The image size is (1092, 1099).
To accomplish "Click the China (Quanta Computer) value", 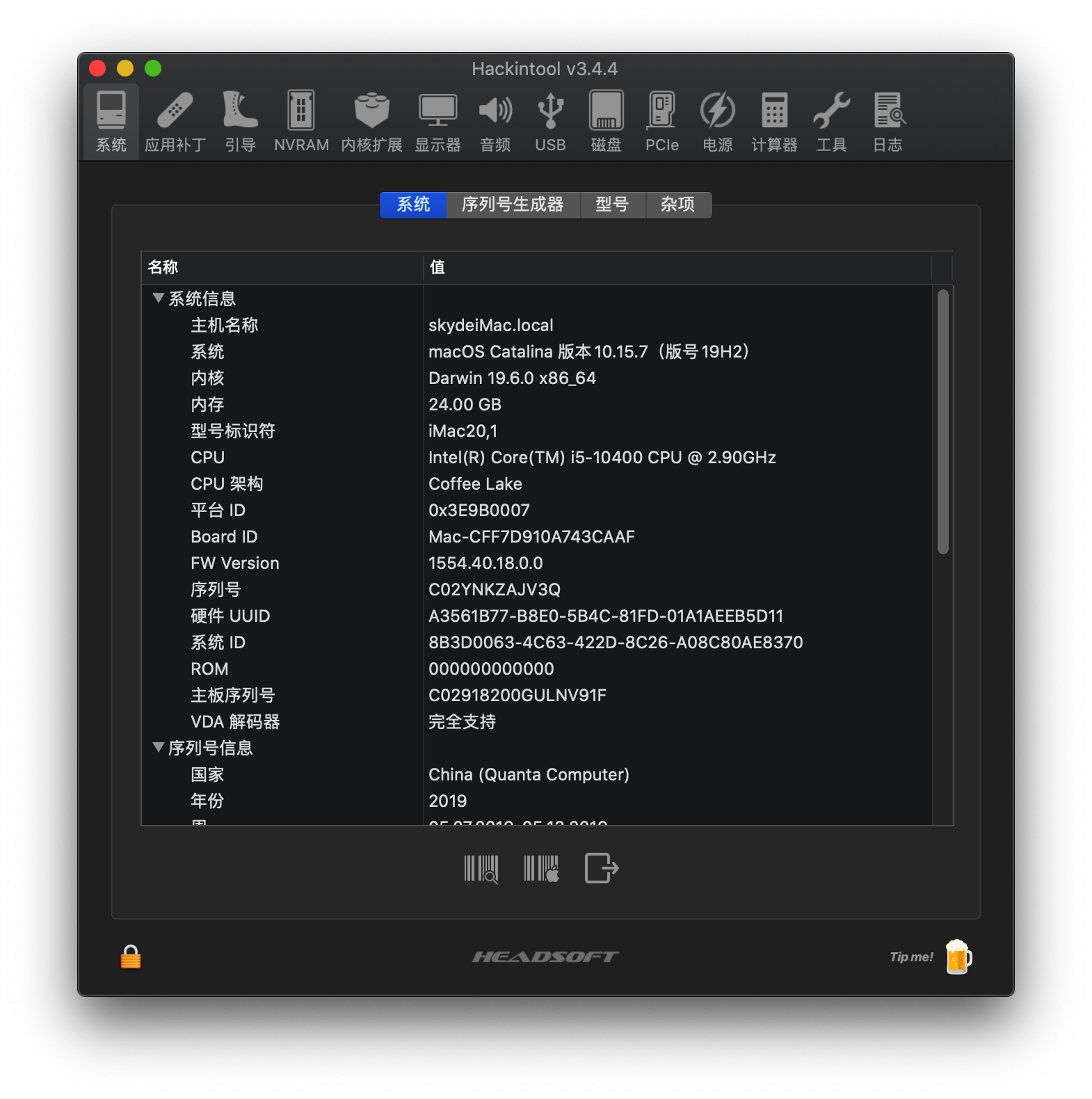I will [529, 774].
